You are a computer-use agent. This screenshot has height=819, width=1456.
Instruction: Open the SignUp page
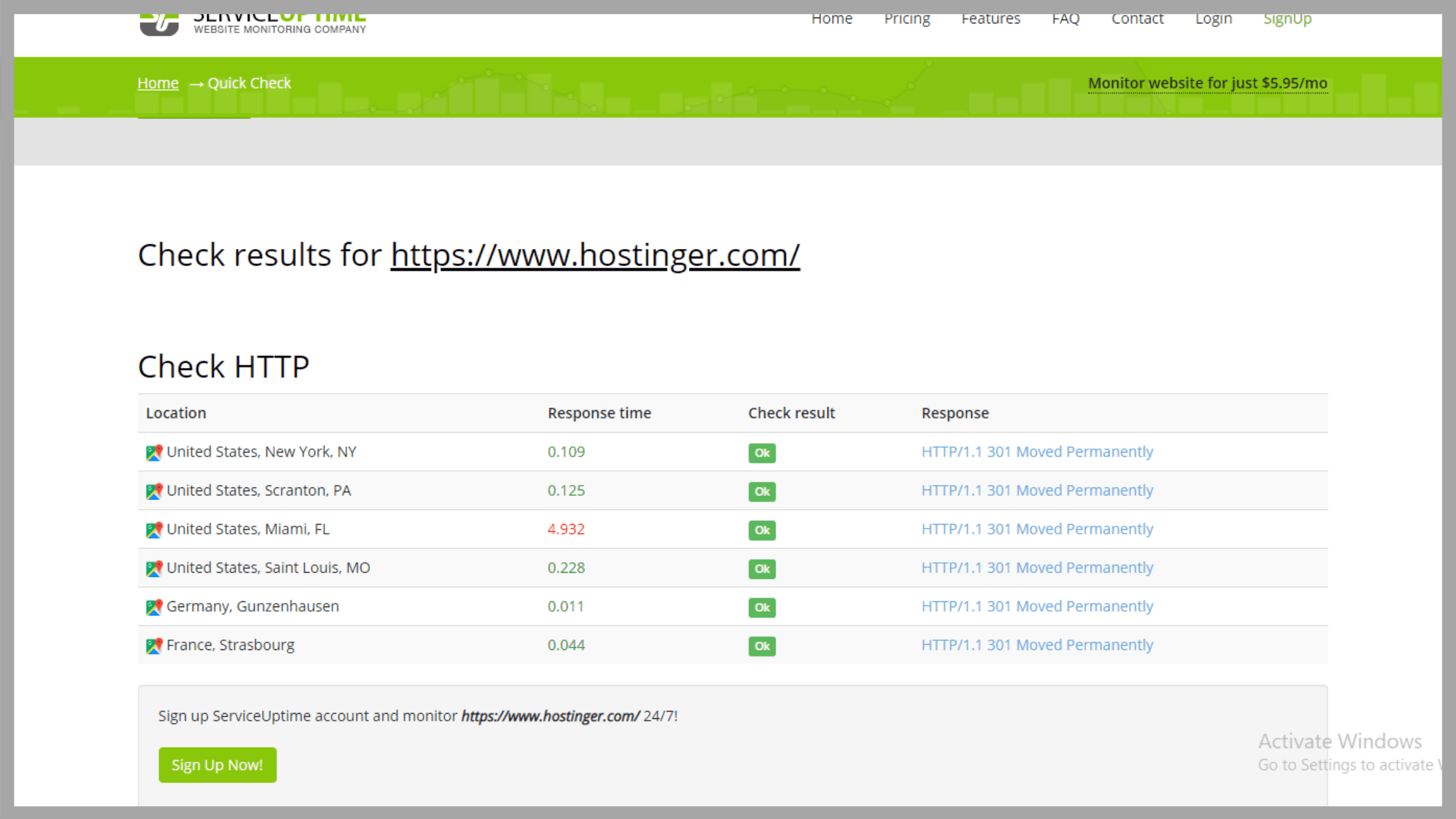pyautogui.click(x=1289, y=18)
